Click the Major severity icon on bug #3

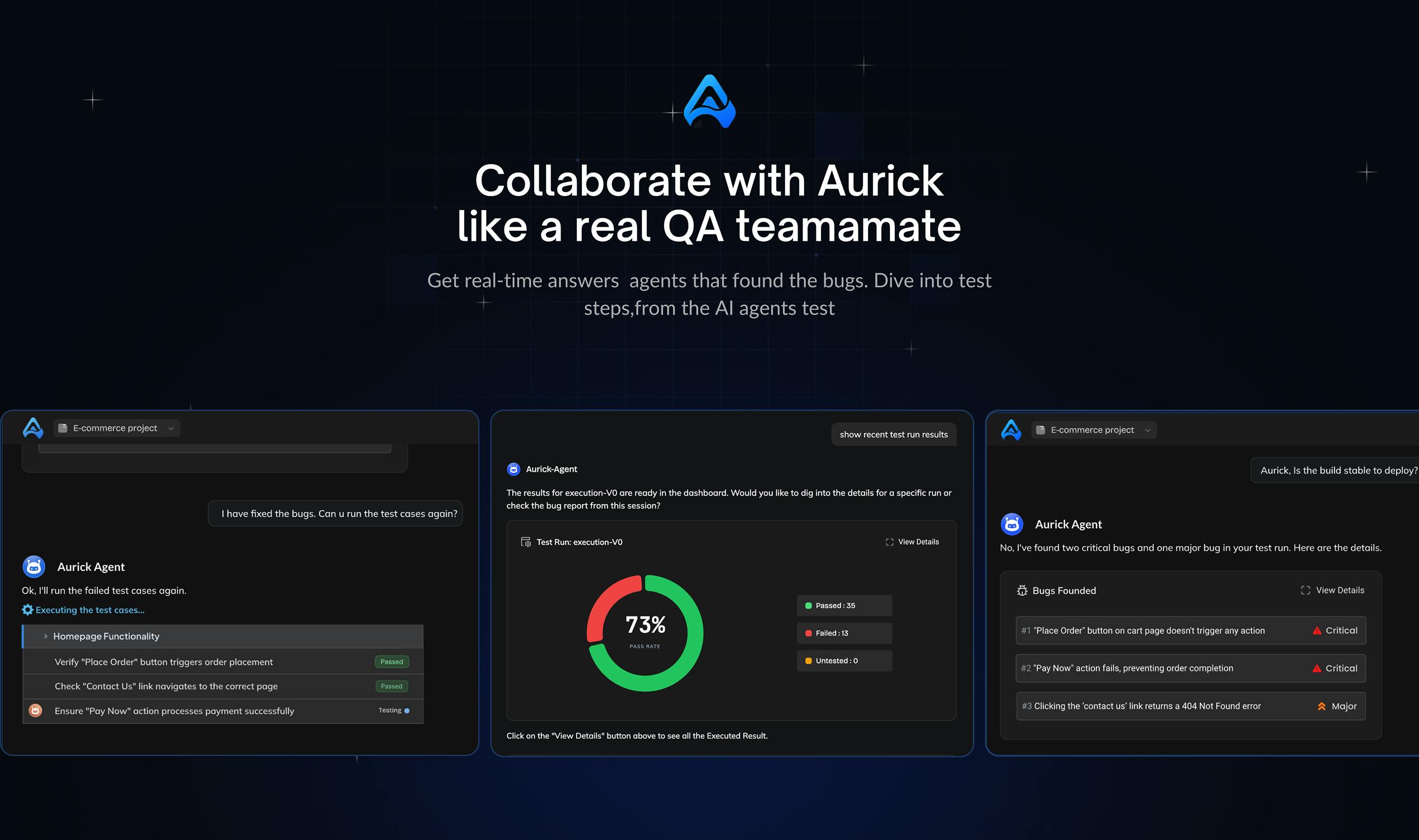click(x=1322, y=706)
